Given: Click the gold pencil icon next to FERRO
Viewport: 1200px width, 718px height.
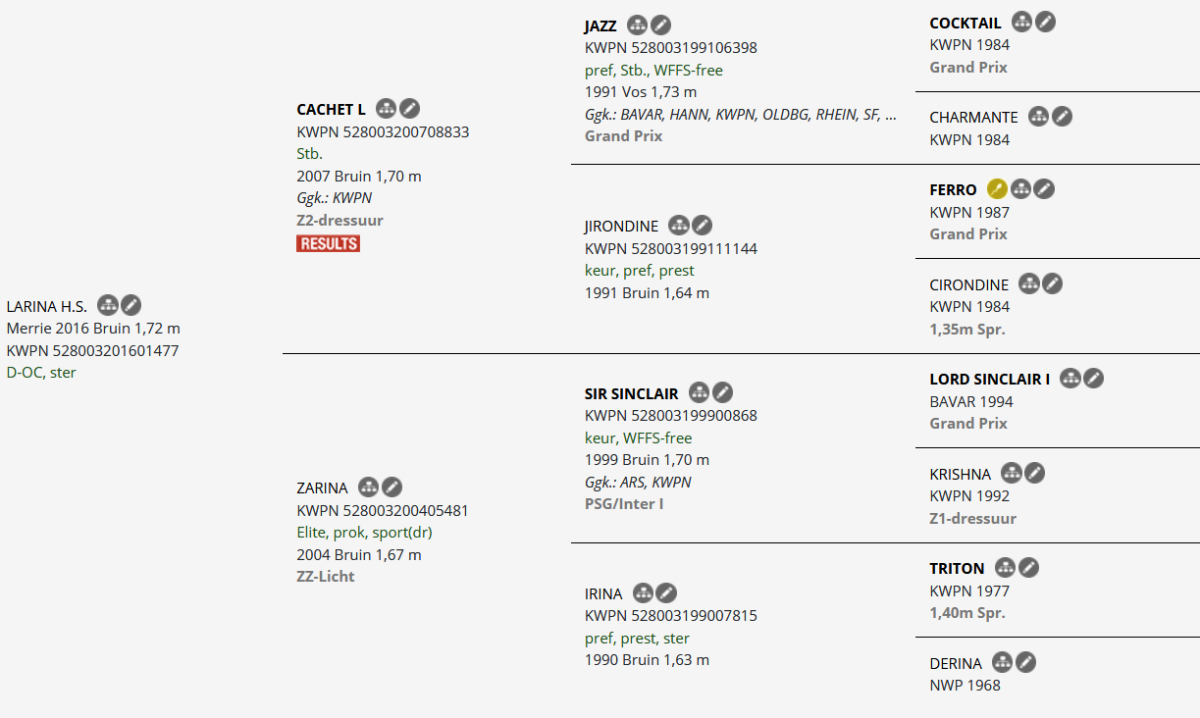Looking at the screenshot, I should click(x=997, y=188).
